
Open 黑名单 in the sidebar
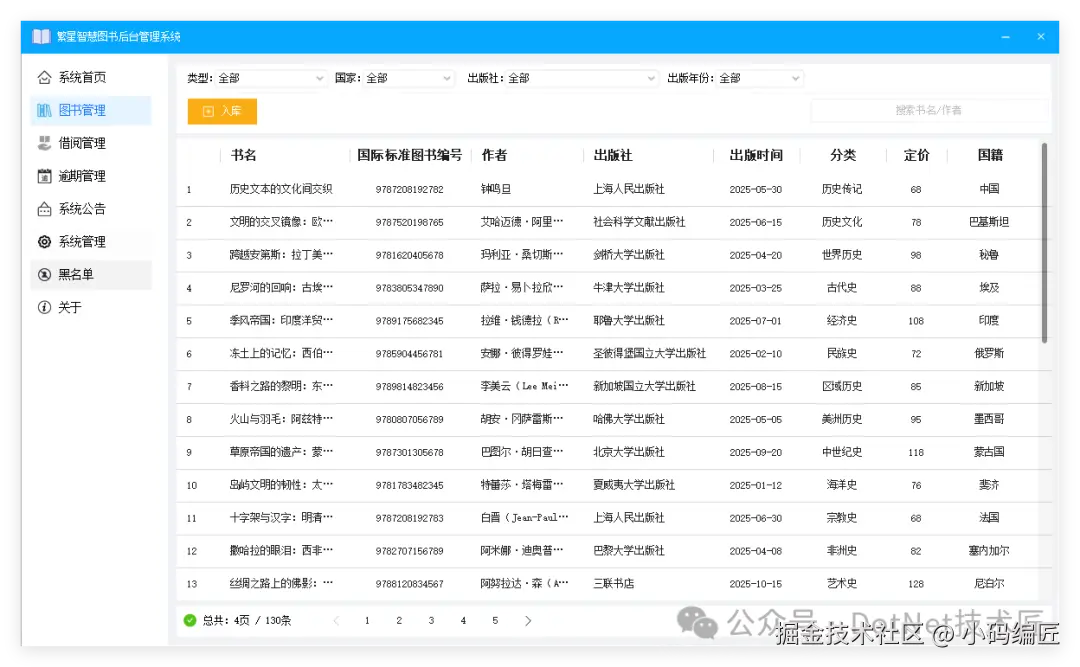pos(91,275)
